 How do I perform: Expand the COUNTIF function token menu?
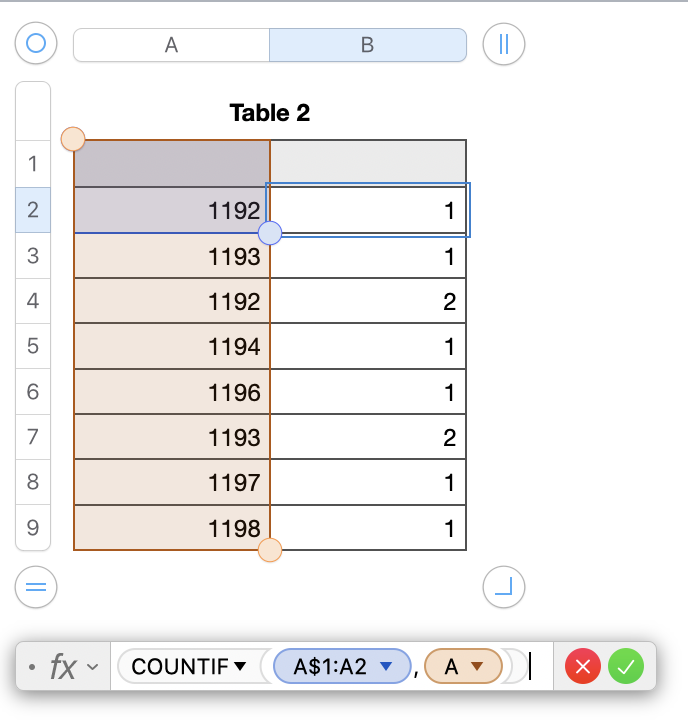pos(240,666)
